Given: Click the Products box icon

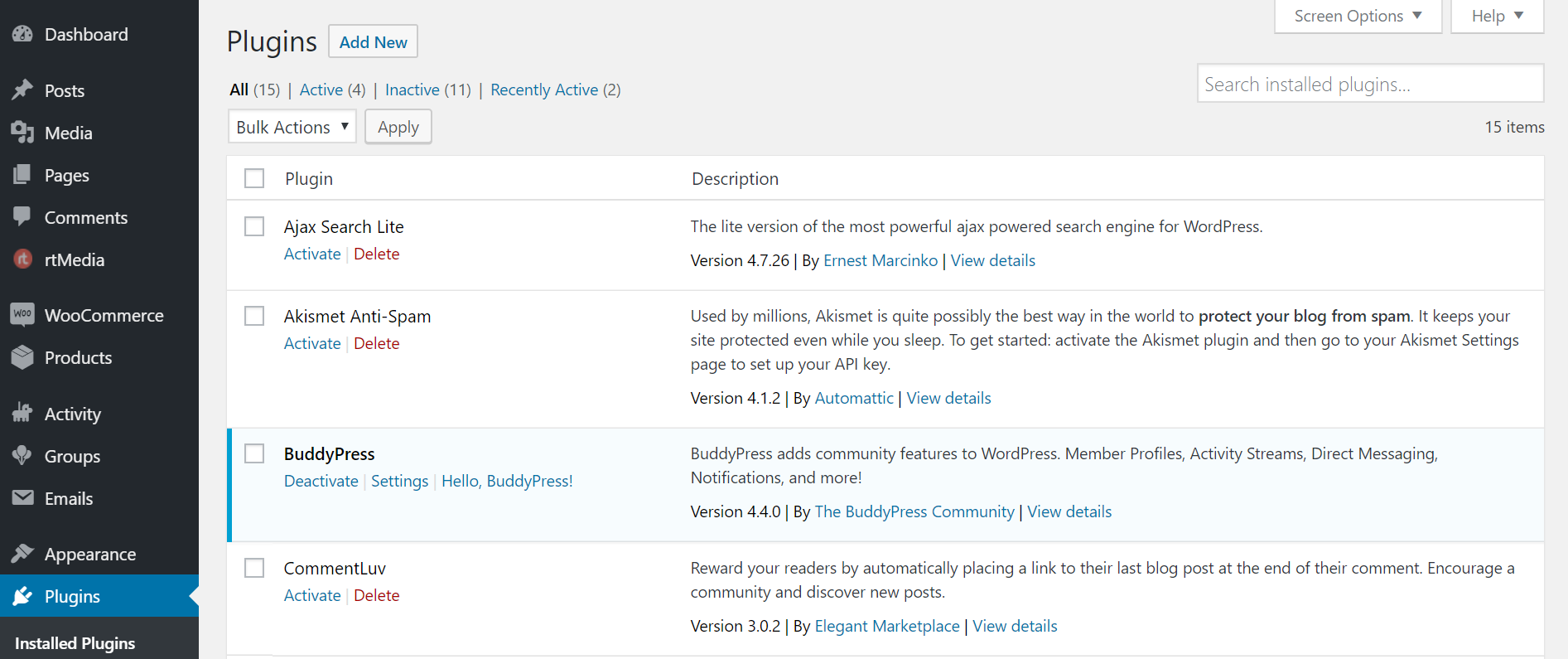Looking at the screenshot, I should click(x=22, y=357).
